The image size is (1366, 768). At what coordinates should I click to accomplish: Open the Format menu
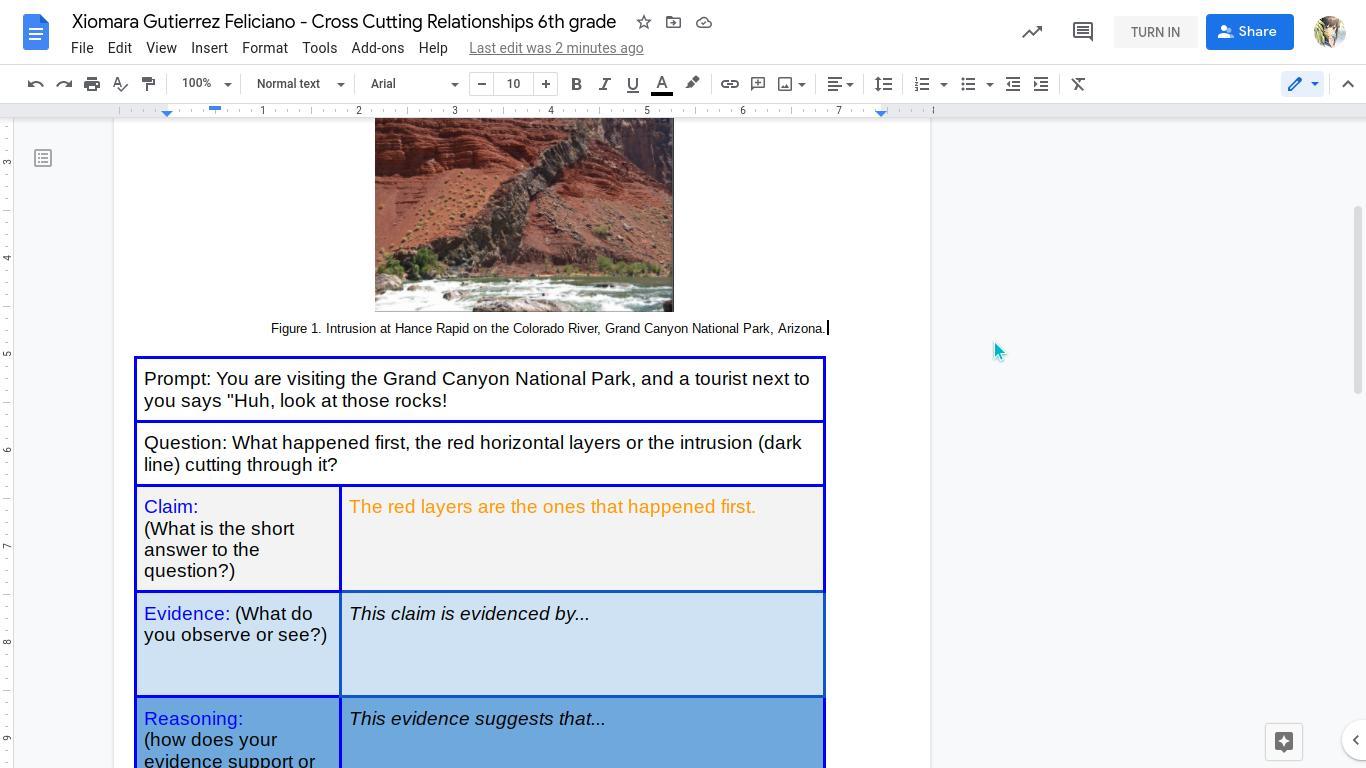264,48
